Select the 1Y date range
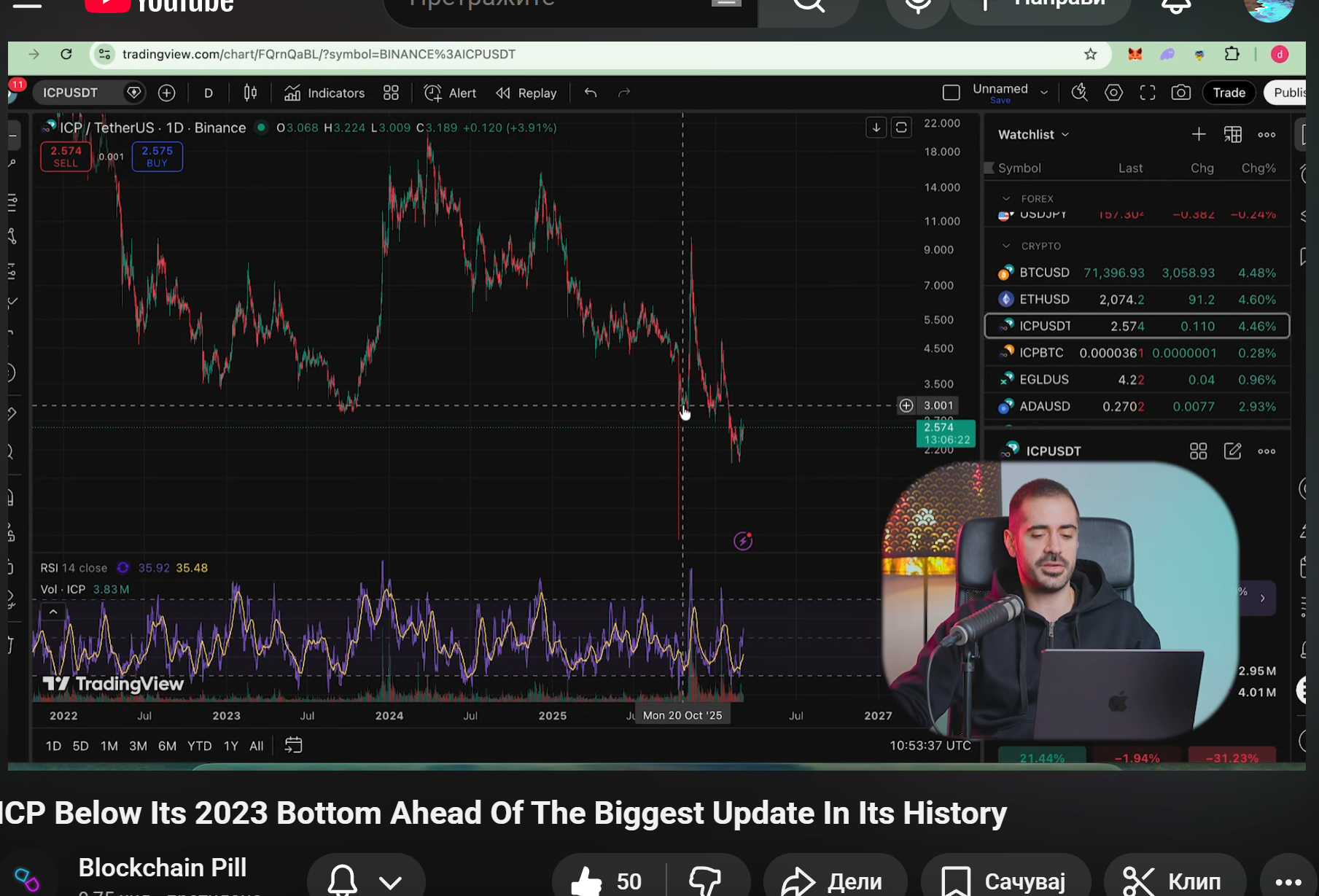 click(x=230, y=746)
